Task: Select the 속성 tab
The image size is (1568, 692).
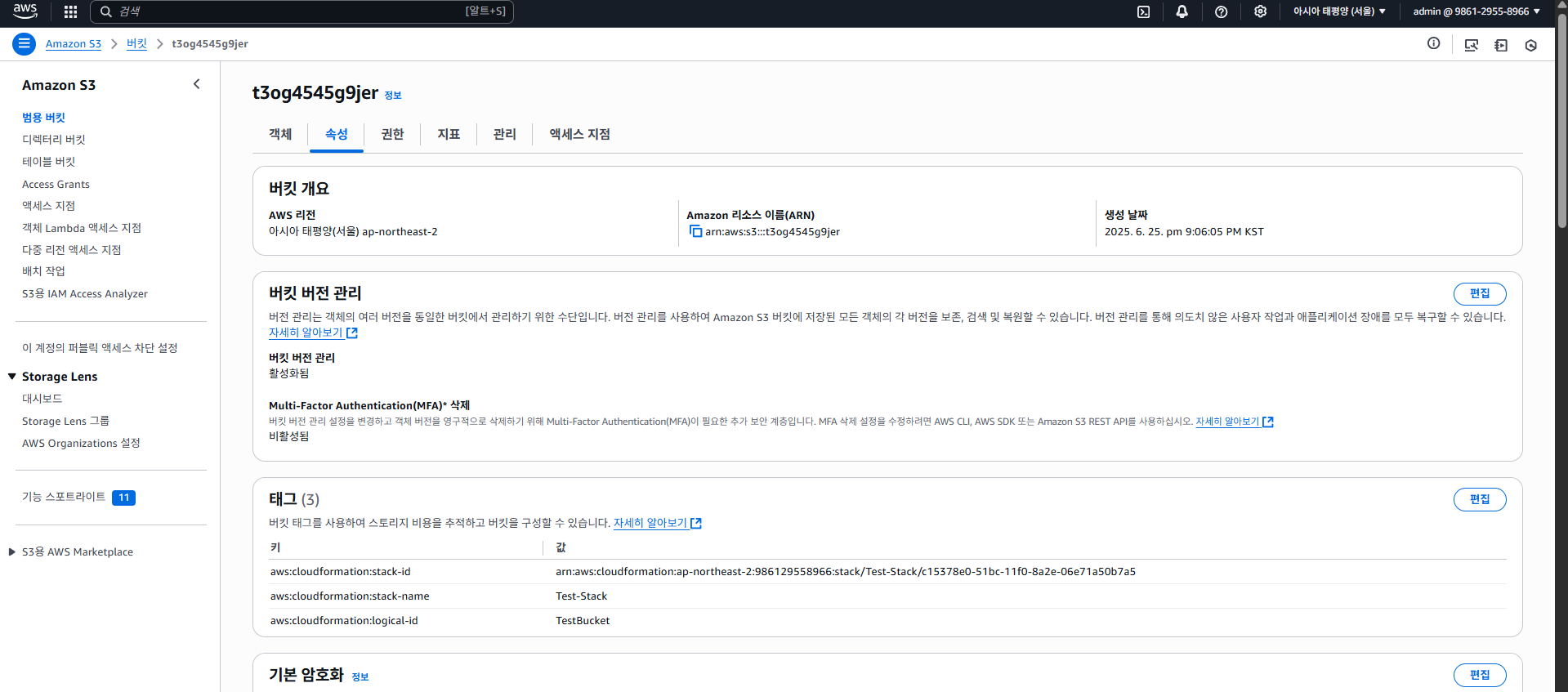Action: (336, 134)
